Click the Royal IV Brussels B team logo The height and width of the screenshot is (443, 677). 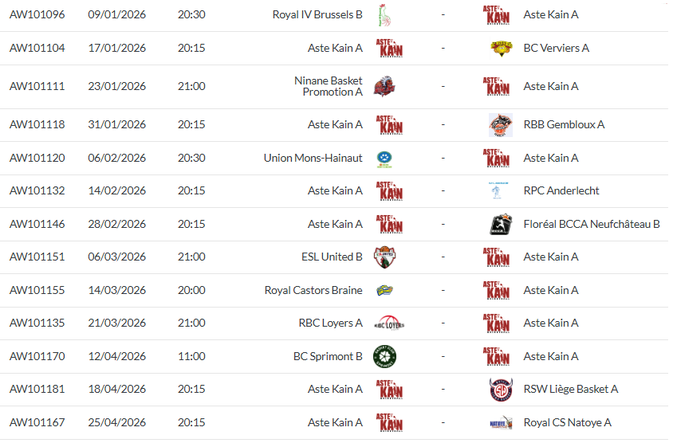click(x=384, y=15)
